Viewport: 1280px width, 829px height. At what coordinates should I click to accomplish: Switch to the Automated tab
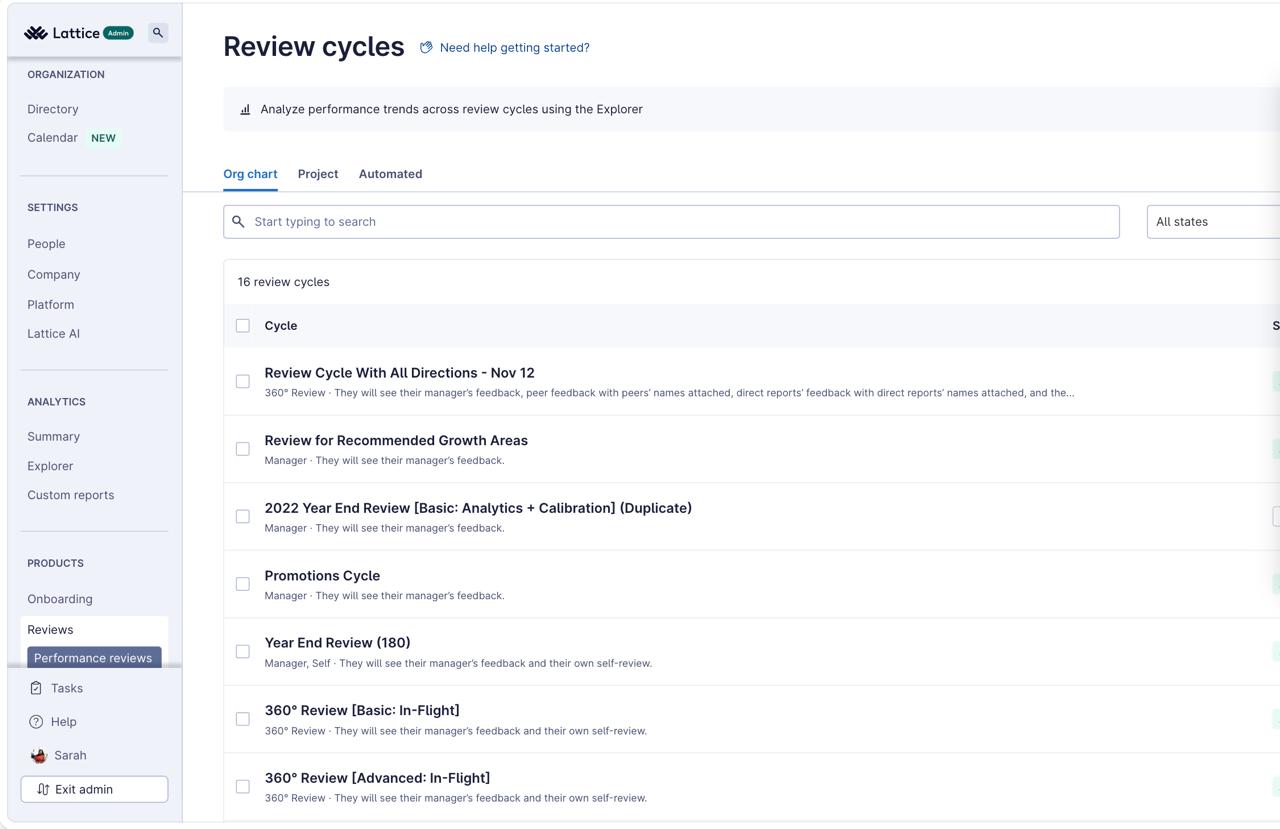coord(390,174)
